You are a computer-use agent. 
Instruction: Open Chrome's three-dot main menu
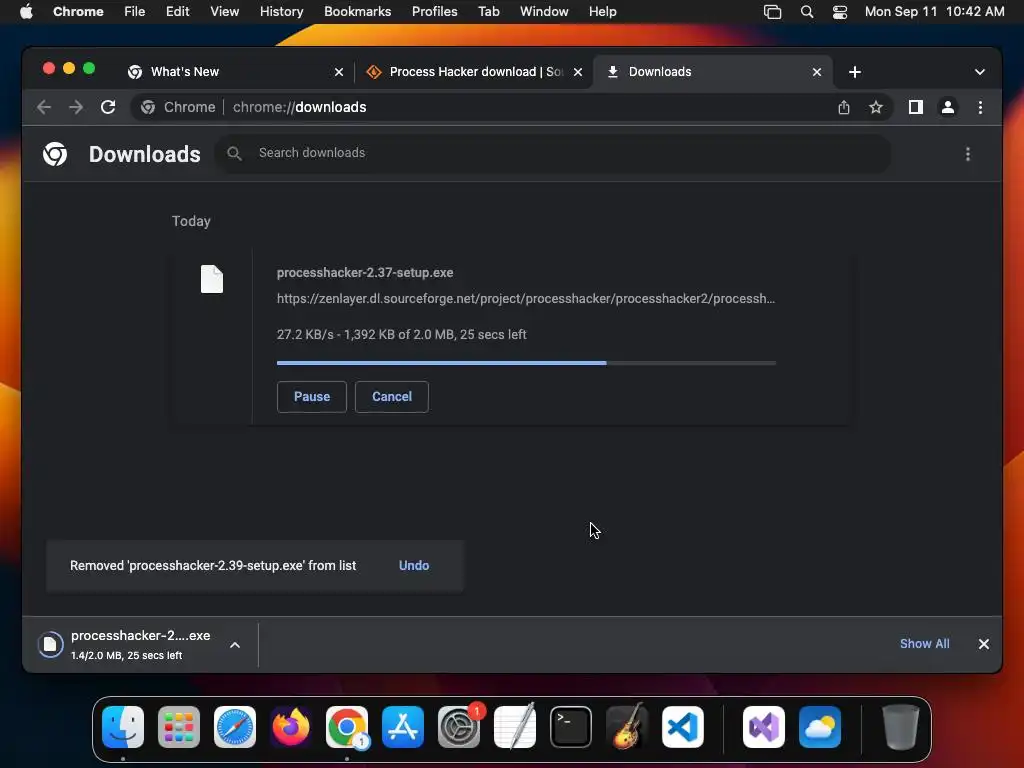click(980, 107)
